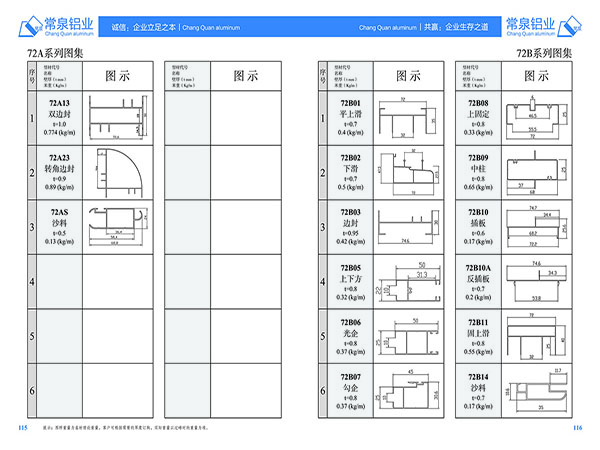Click the 72B01 code text
The image size is (600, 450).
click(351, 103)
